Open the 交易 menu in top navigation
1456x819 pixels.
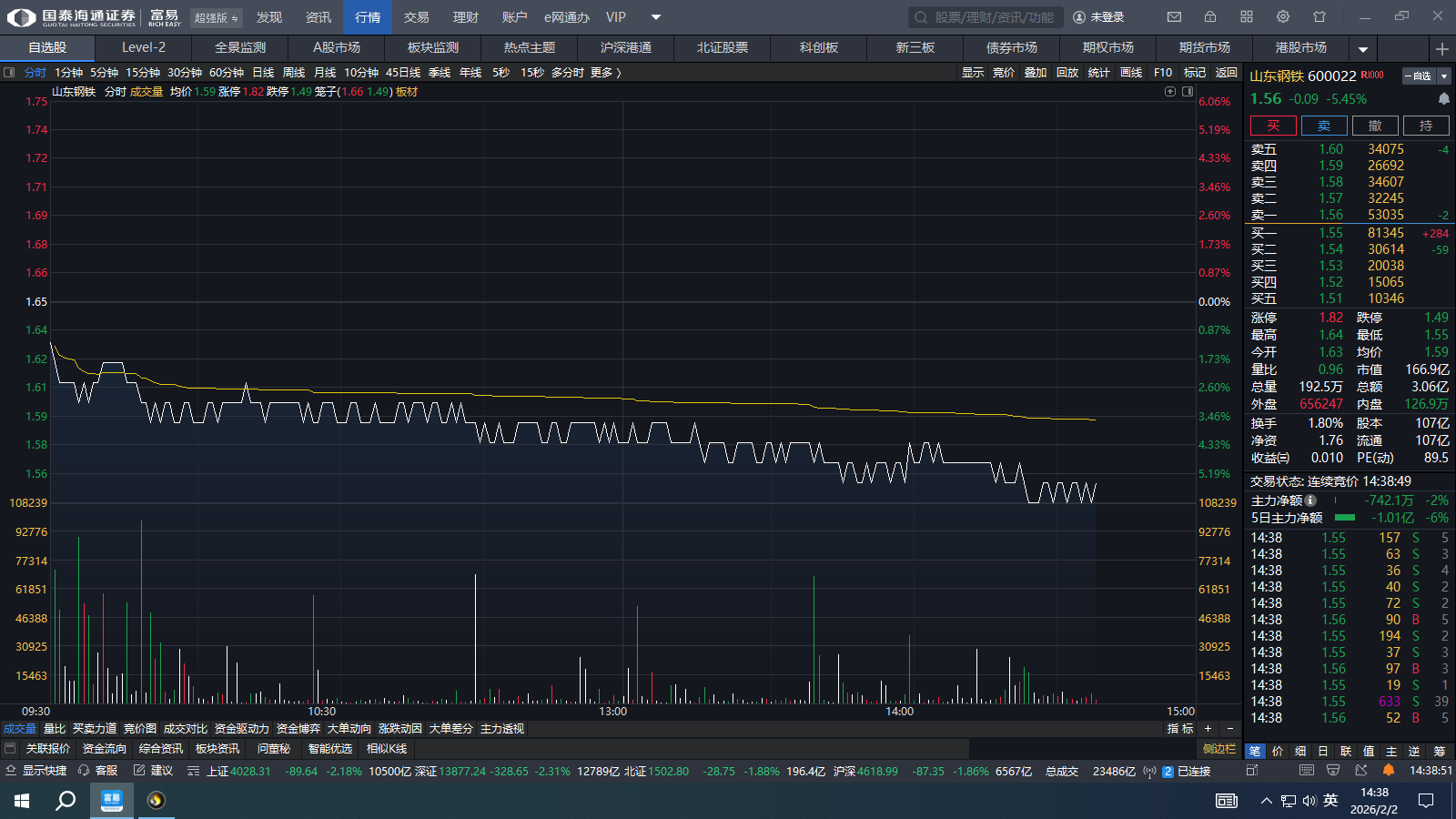click(417, 17)
